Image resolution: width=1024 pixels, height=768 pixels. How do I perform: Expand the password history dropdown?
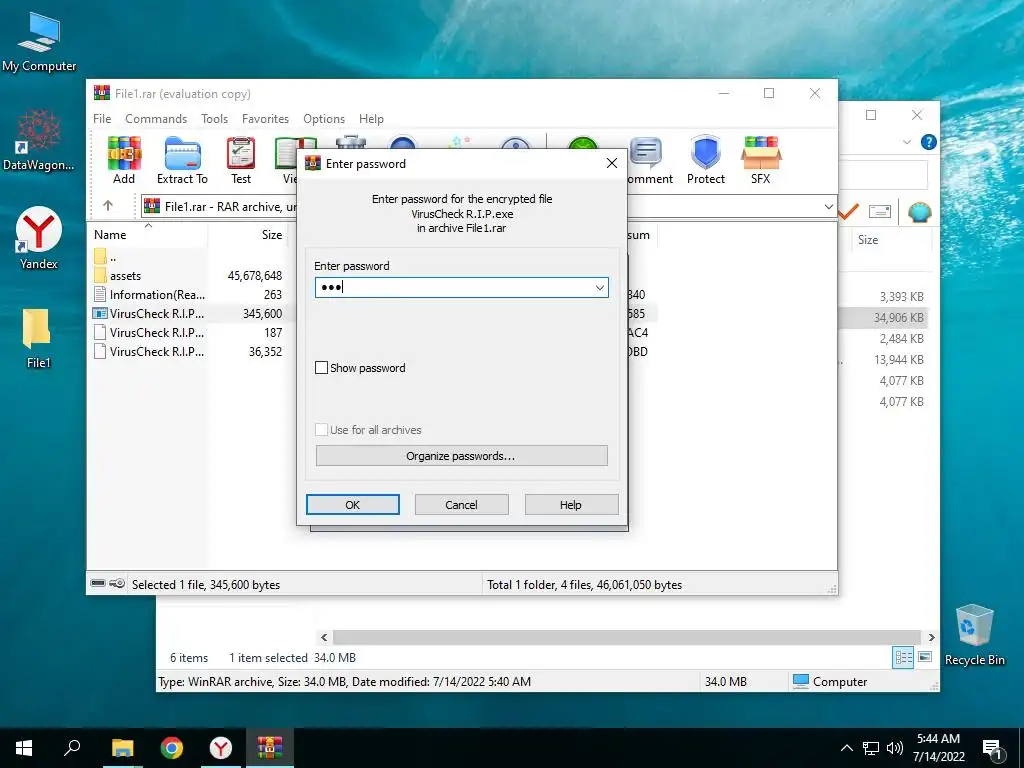[x=600, y=287]
